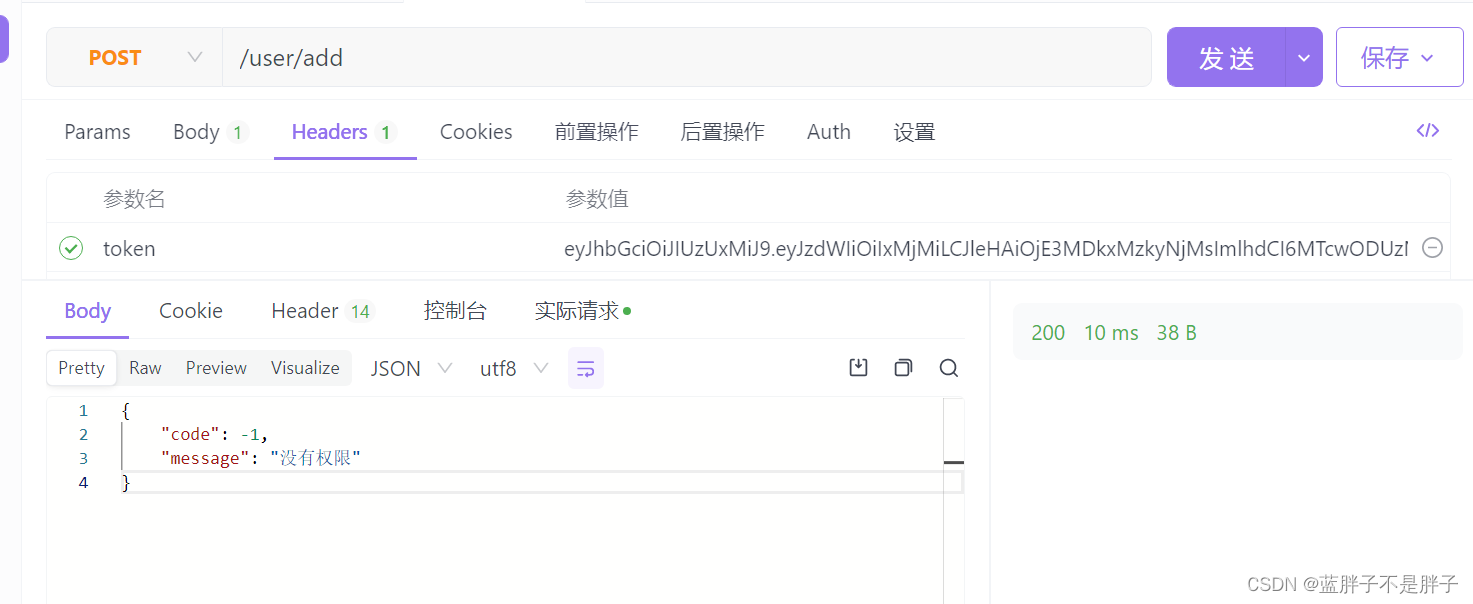This screenshot has height=604, width=1473.
Task: Send the request with 发送 button
Action: 1226,58
